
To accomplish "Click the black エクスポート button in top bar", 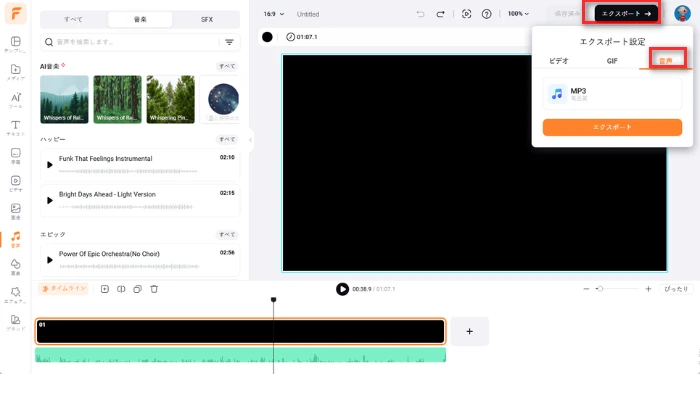I will [626, 14].
